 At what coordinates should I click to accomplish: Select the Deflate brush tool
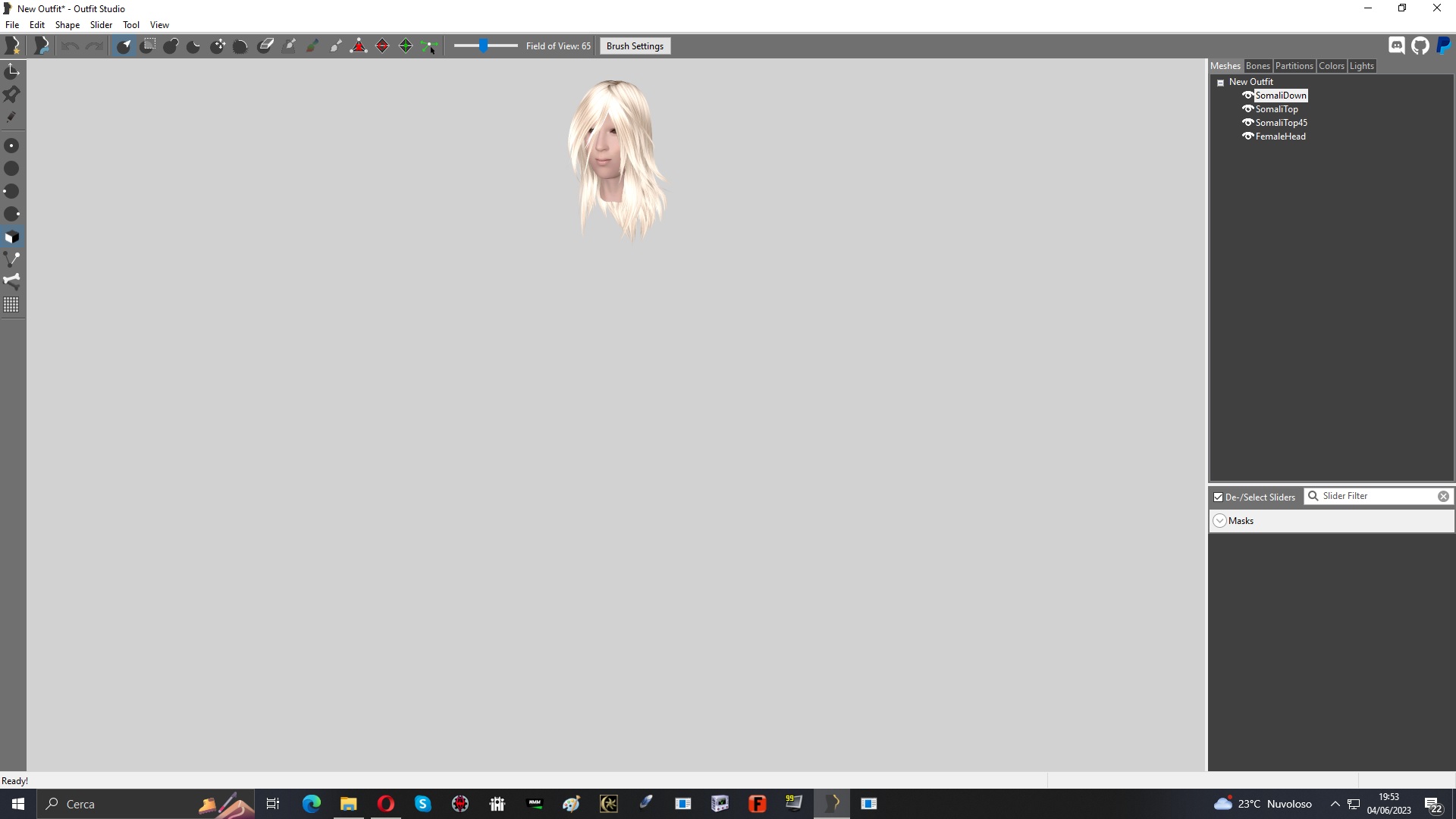[194, 46]
